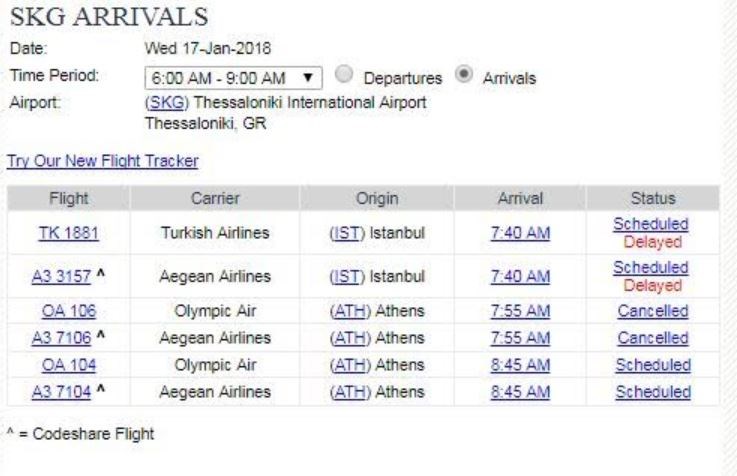Viewport: 737px width, 476px height.
Task: Open Scheduled status for TK 1881
Action: pos(652,225)
